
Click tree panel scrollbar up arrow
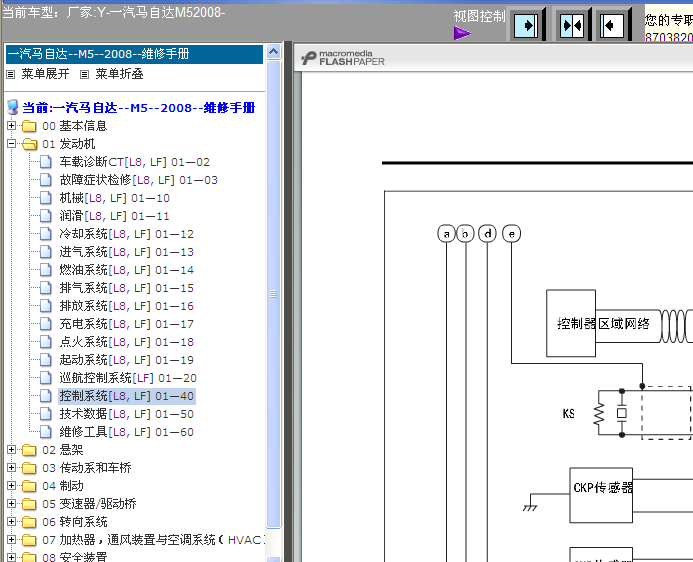(274, 52)
